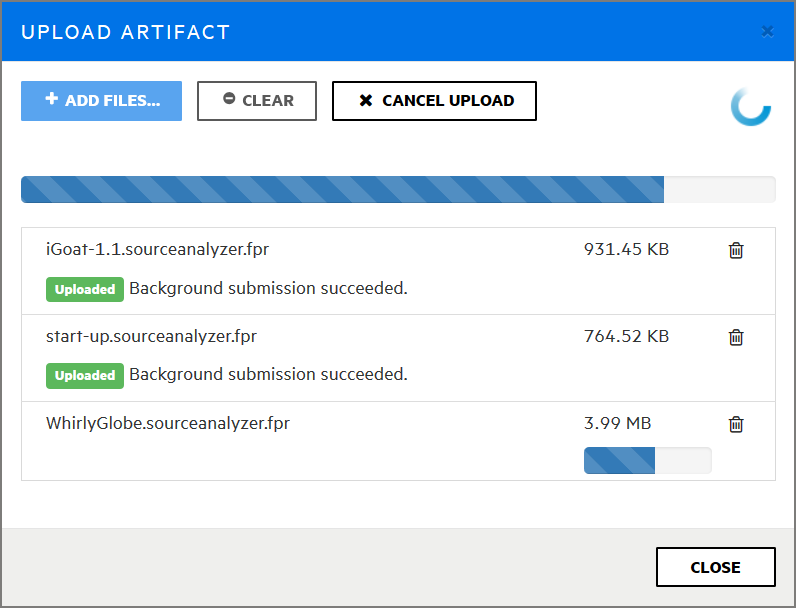Click the overall upload progress bar
Image resolution: width=796 pixels, height=608 pixels.
pyautogui.click(x=398, y=190)
